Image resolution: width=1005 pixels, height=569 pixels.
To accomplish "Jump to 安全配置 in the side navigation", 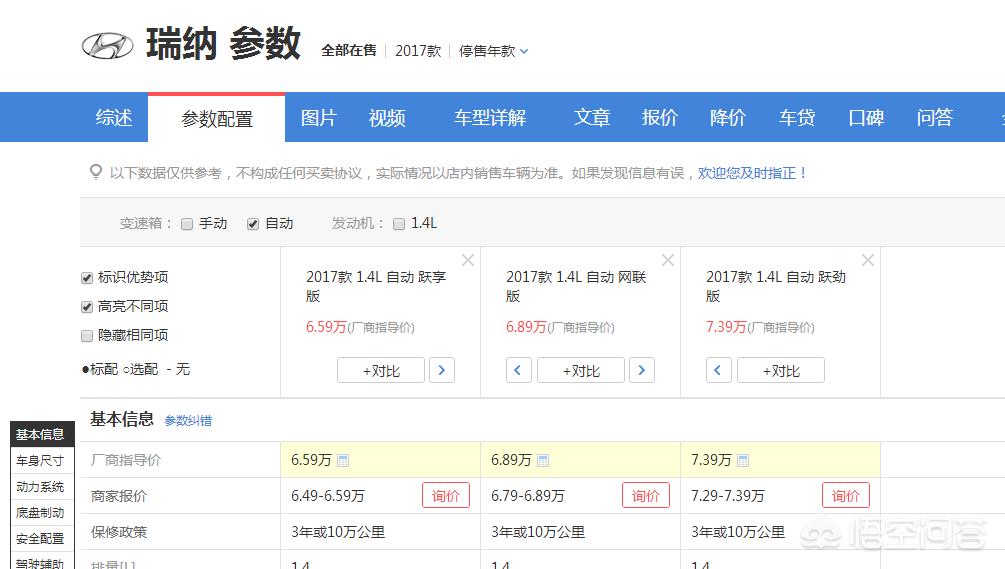I will coord(42,539).
